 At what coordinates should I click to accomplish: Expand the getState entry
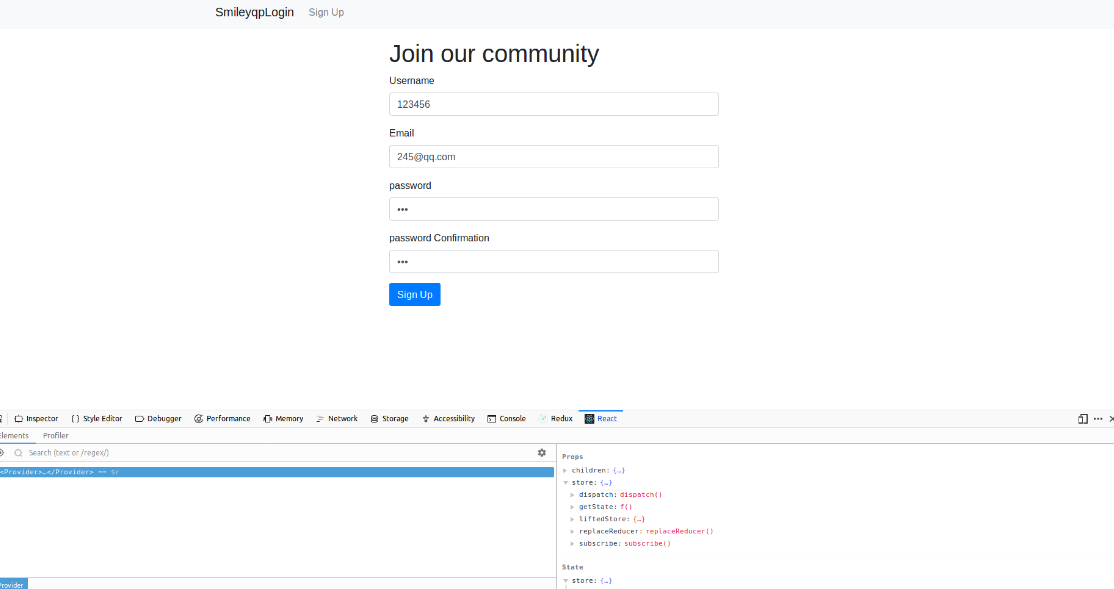(573, 507)
